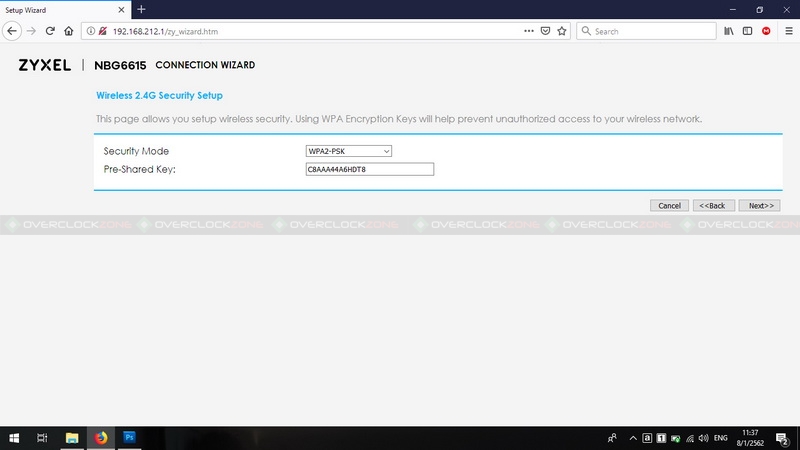Go back to the previous browser page

12,31
